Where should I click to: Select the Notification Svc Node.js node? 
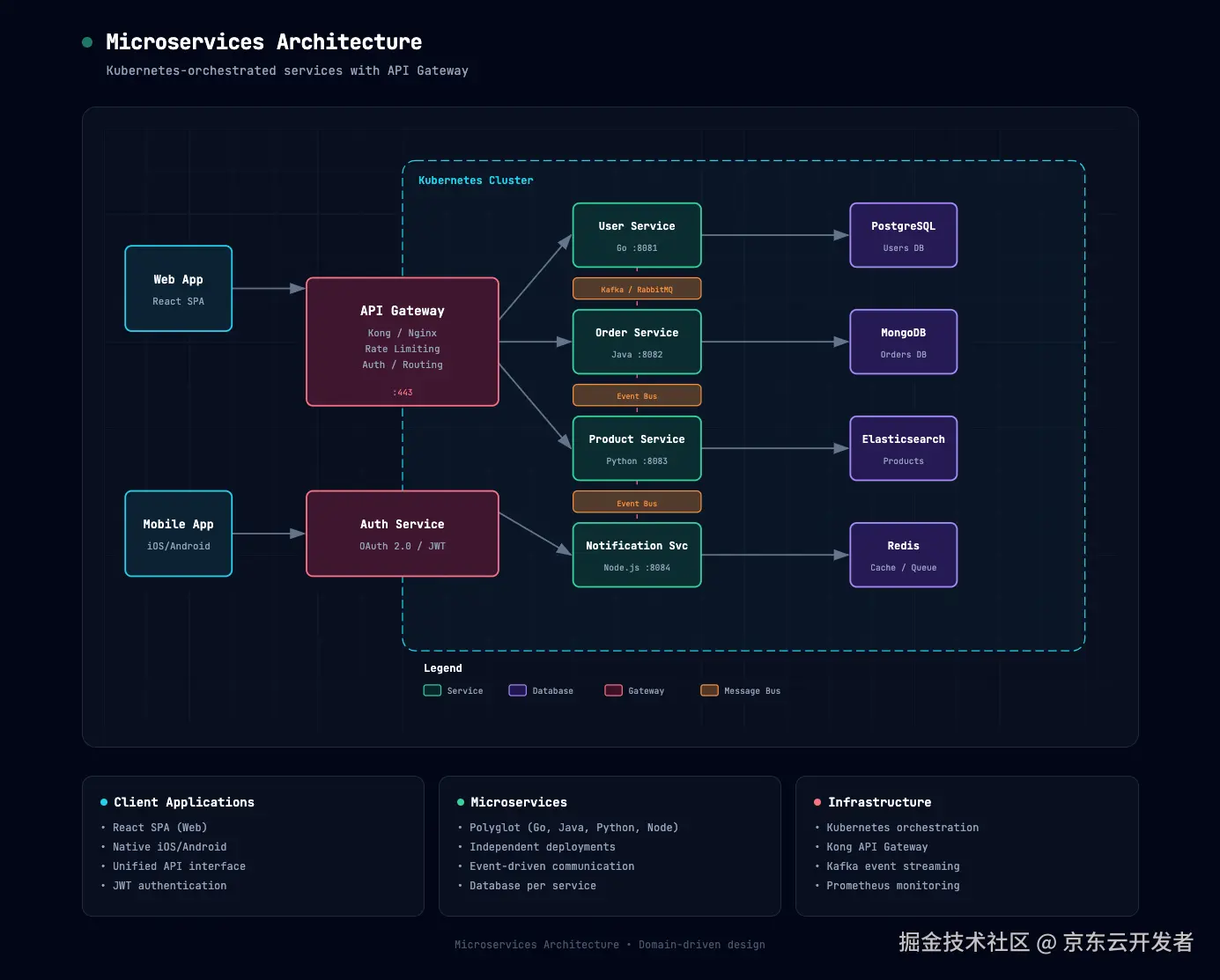(637, 555)
